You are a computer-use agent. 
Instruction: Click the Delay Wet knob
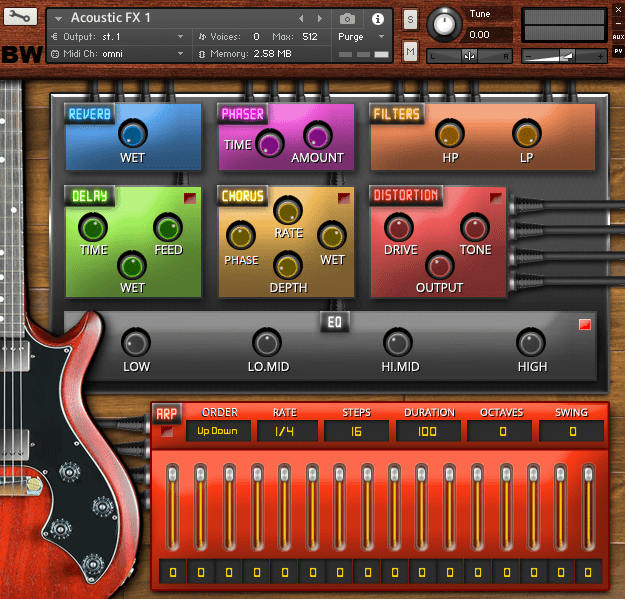pyautogui.click(x=132, y=265)
